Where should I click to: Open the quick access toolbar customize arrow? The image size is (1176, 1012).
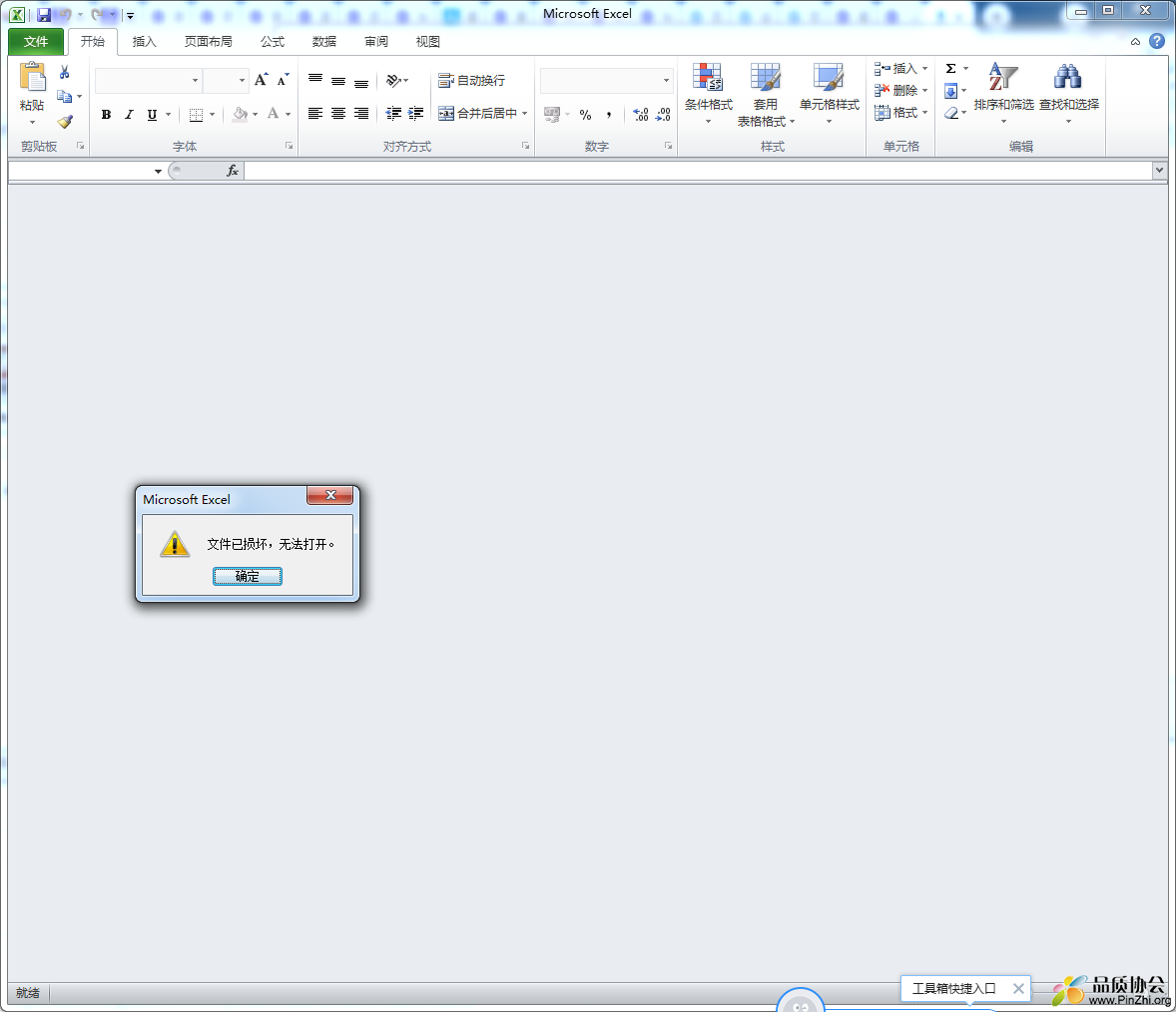[131, 15]
